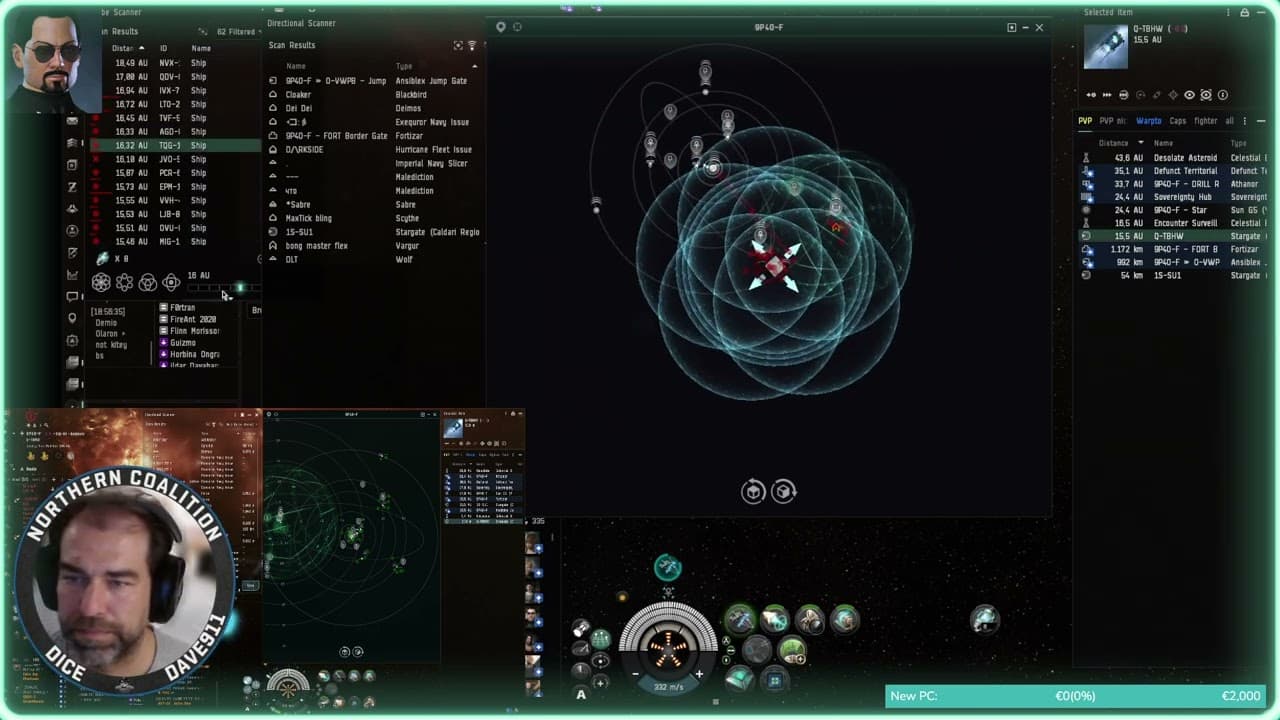This screenshot has width=1280, height=720.
Task: Lock the Selected Item window with padlock
Action: coord(1244,13)
